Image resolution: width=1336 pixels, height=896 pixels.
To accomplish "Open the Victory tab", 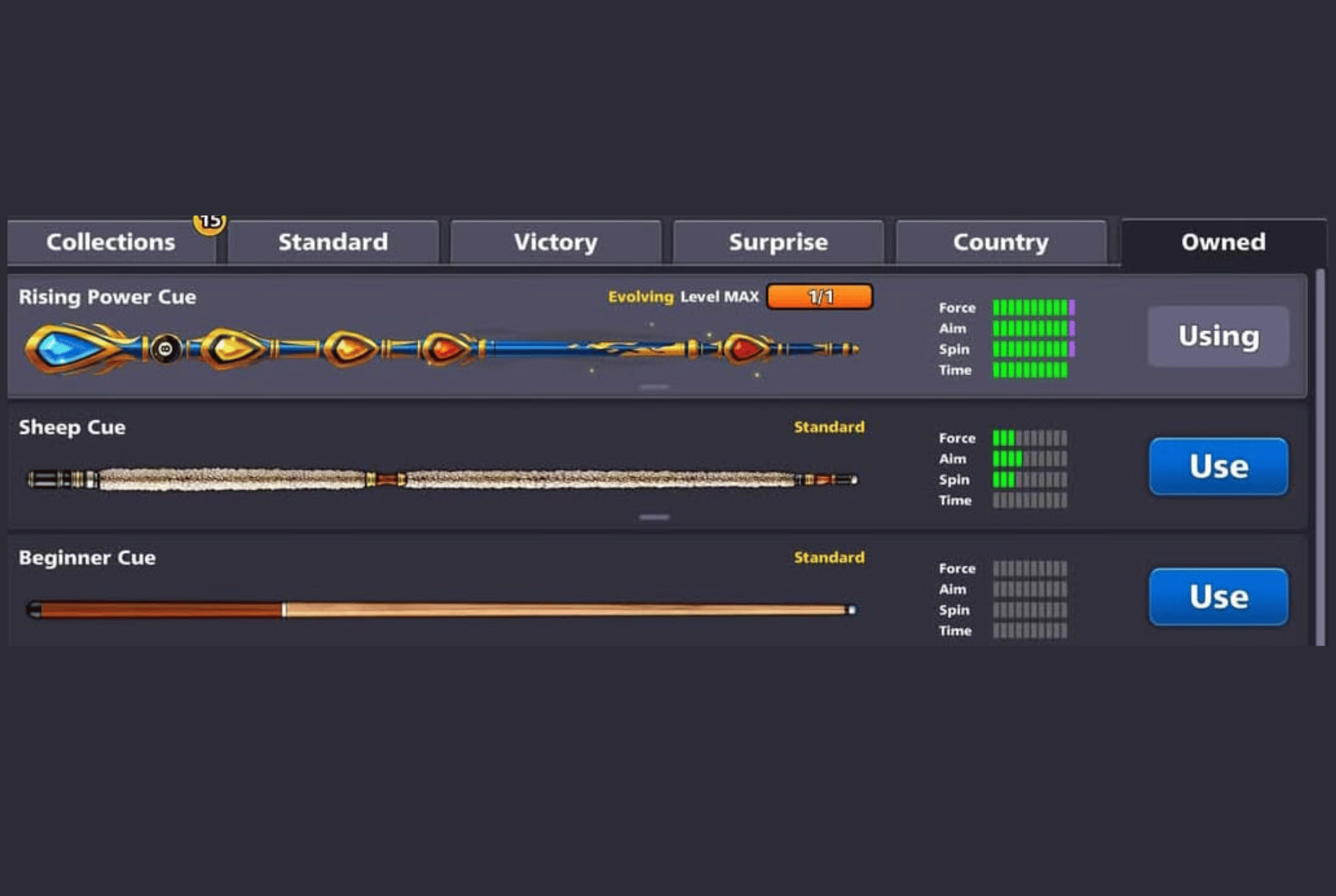I will [x=555, y=243].
